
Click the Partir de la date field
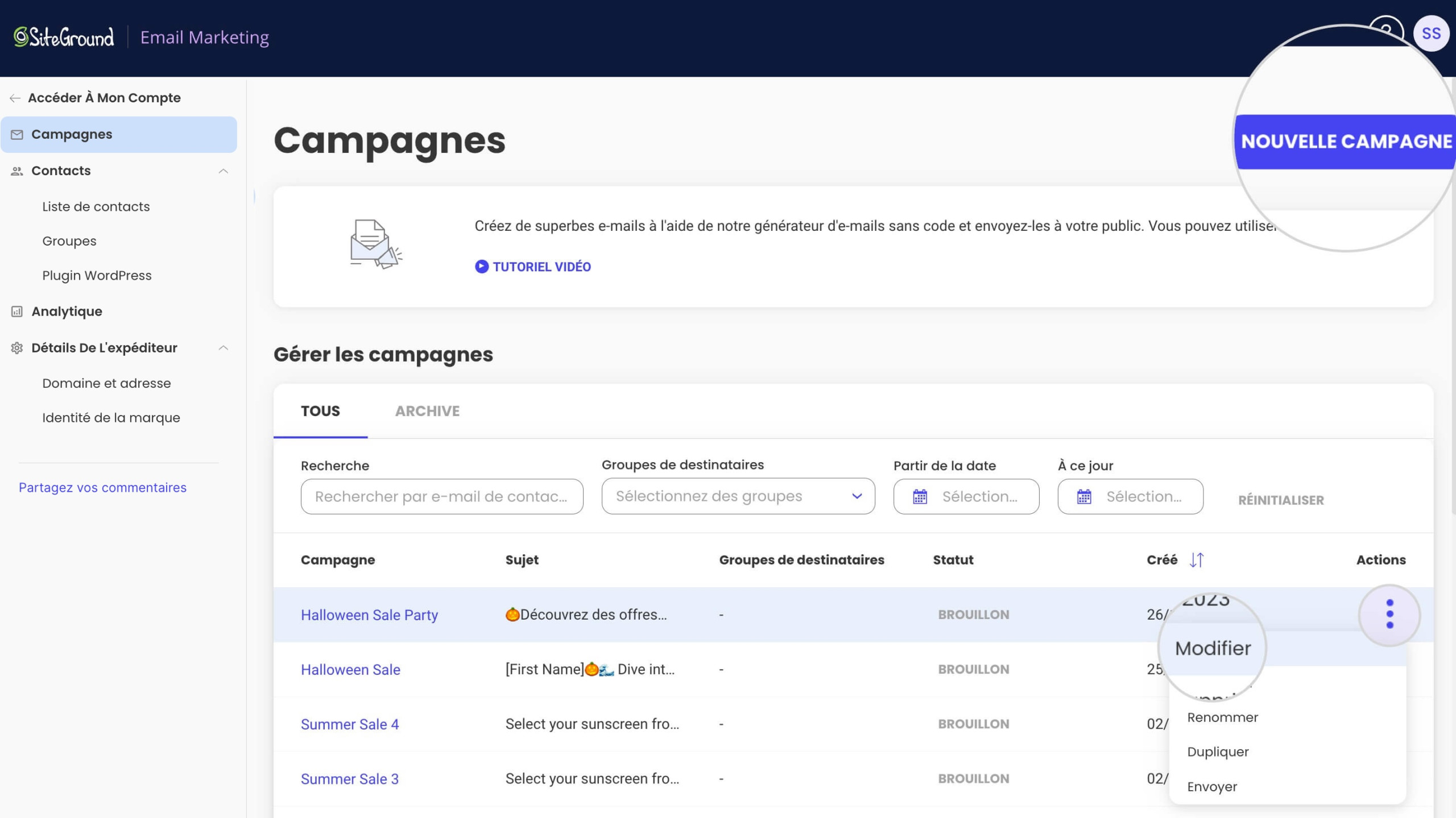[x=966, y=497]
